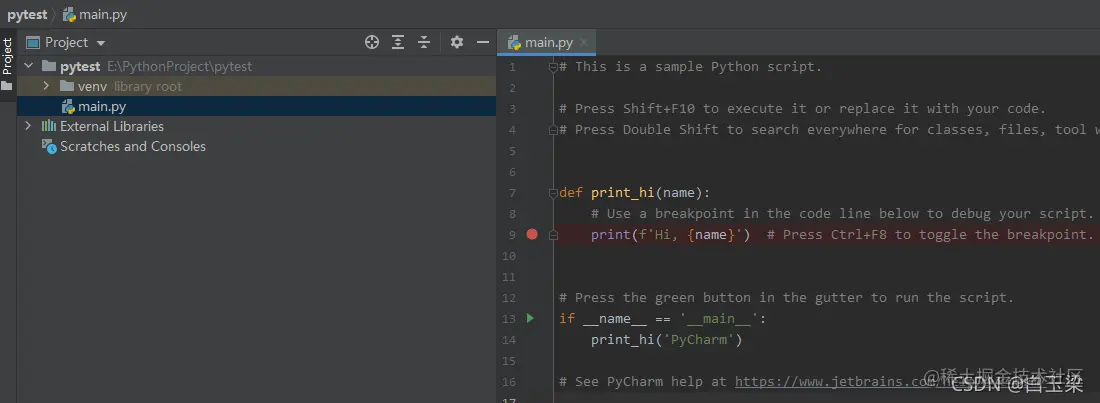Click the Scratches and Consoles icon
Image resolution: width=1100 pixels, height=403 pixels.
(x=49, y=147)
